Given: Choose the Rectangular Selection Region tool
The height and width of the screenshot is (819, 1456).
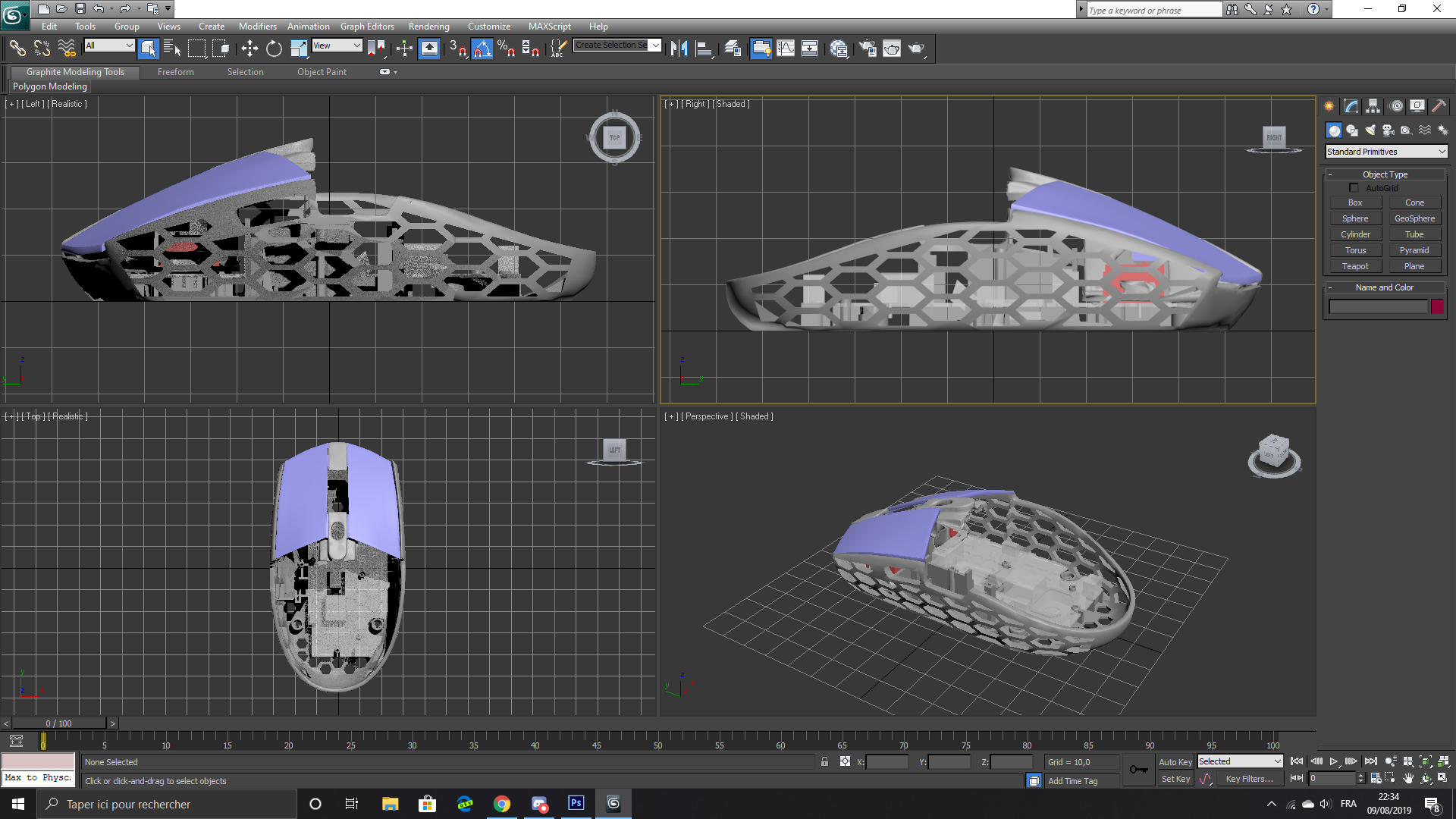Looking at the screenshot, I should point(197,49).
